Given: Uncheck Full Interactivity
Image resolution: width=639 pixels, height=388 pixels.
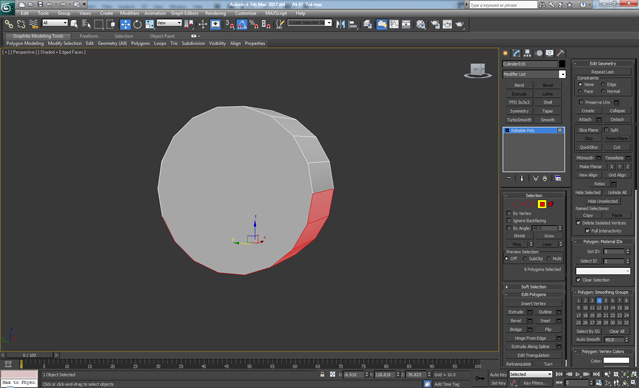Looking at the screenshot, I should (587, 231).
